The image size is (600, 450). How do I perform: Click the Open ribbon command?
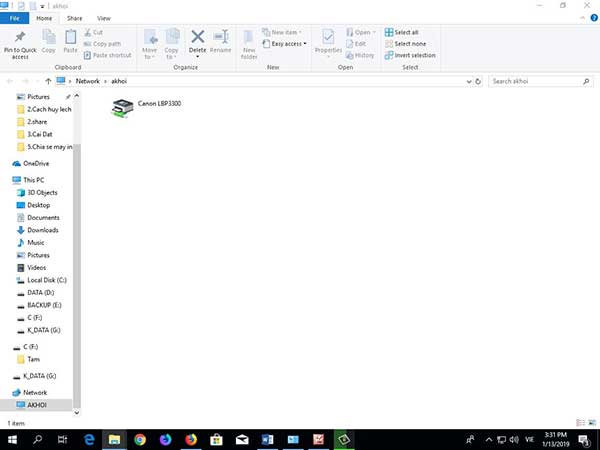(361, 32)
